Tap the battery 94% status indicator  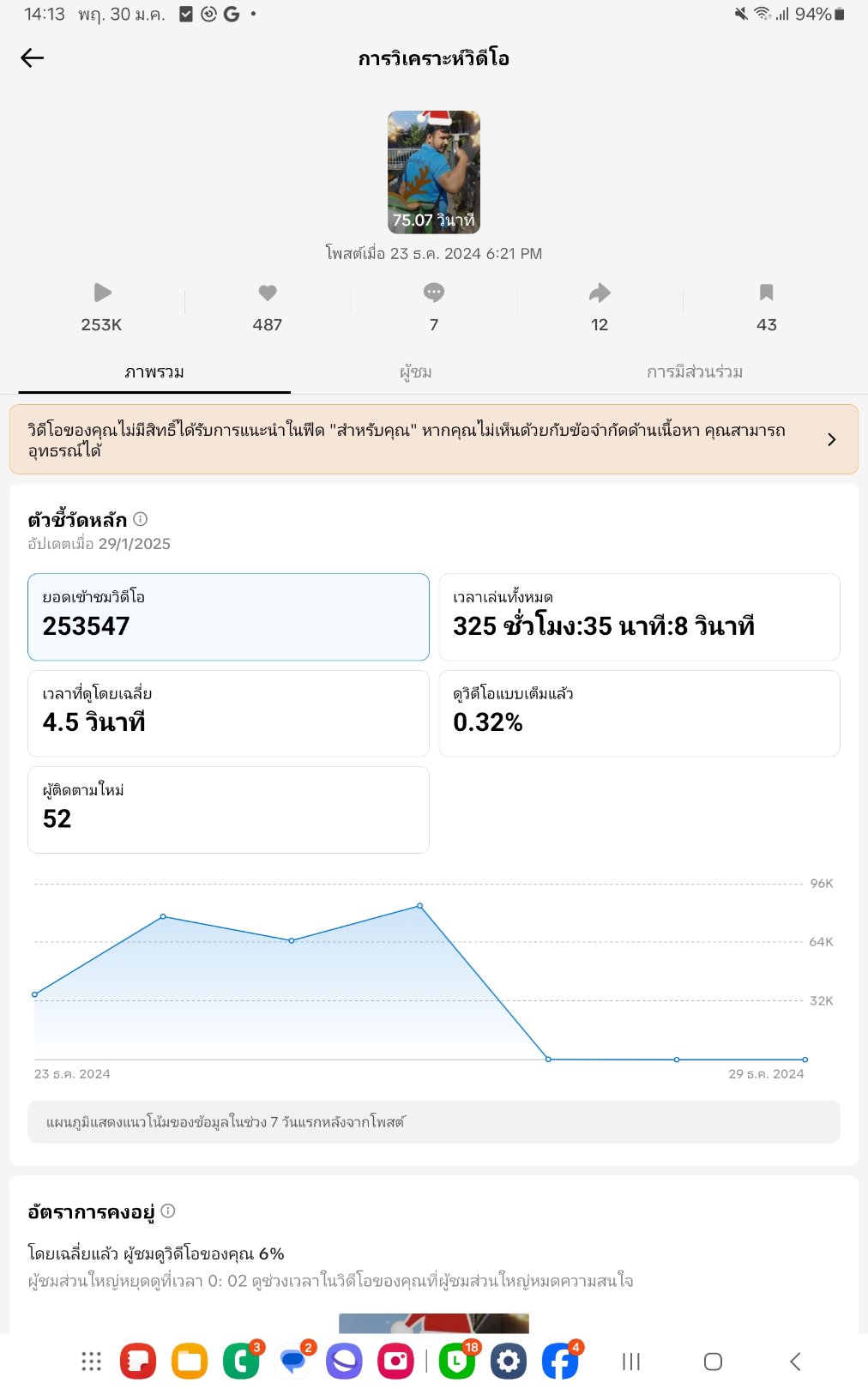(x=820, y=14)
